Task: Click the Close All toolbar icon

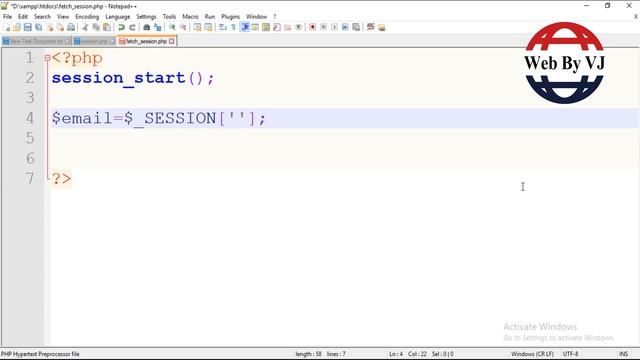Action: (x=60, y=27)
